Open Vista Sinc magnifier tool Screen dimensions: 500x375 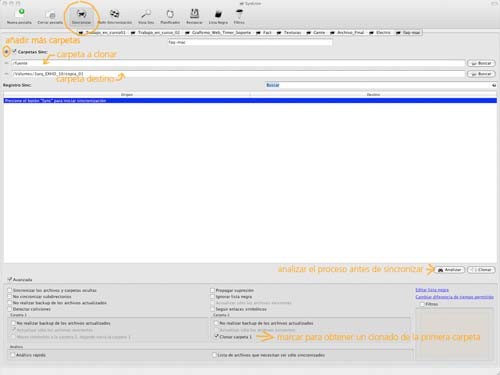coord(146,16)
